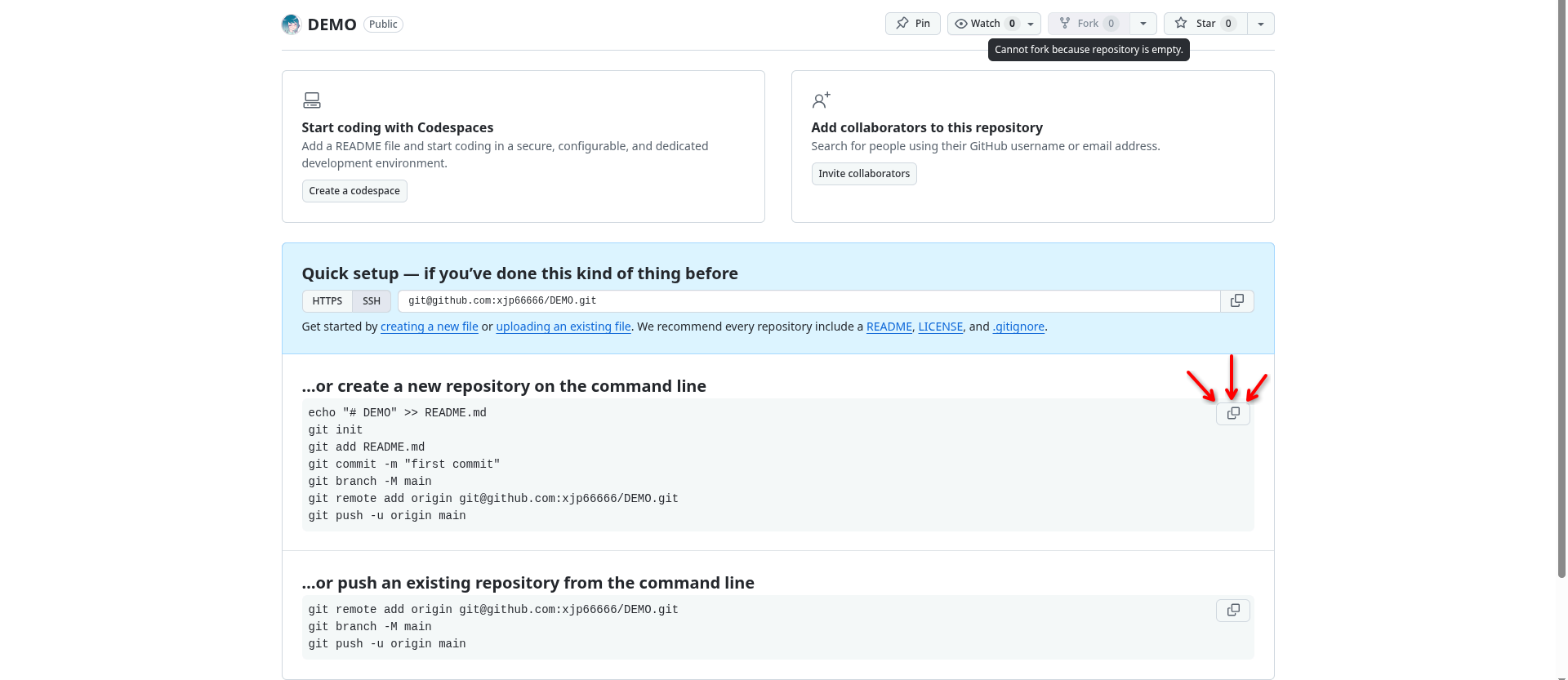Copy the new repository commands
This screenshot has height=680, width=1568.
pyautogui.click(x=1233, y=414)
